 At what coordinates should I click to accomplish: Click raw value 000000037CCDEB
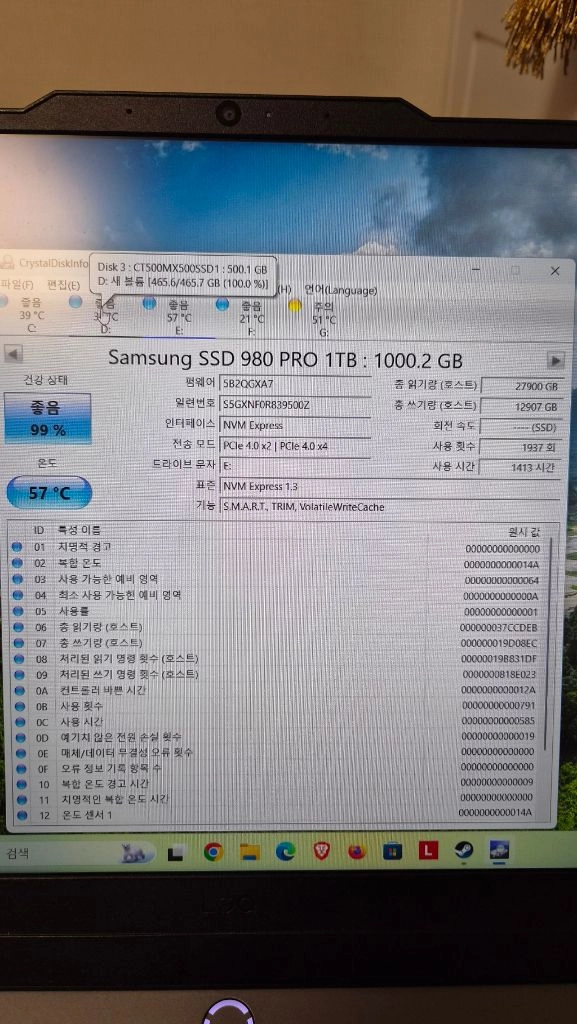(499, 628)
